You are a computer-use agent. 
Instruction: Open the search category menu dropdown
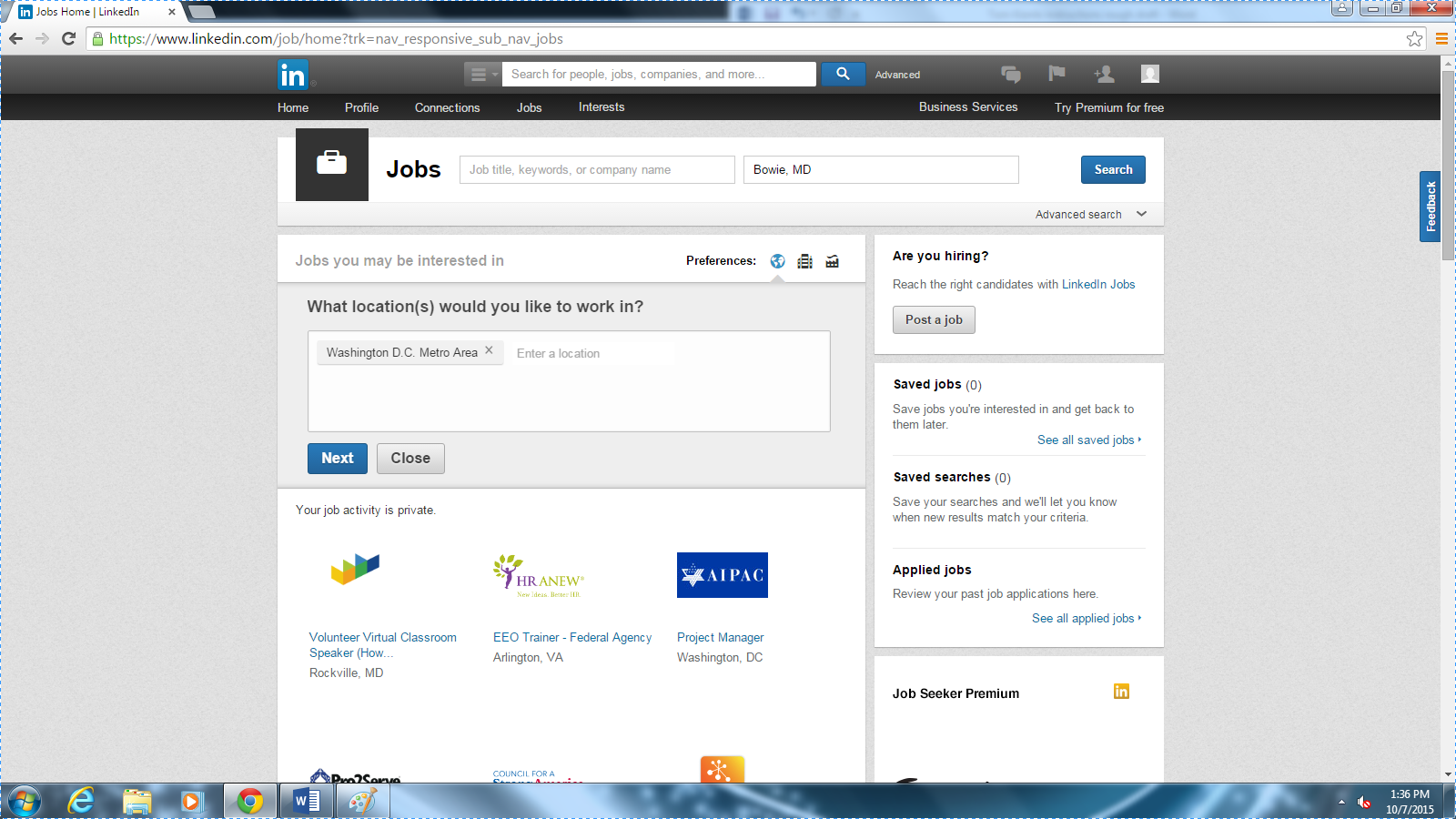[482, 75]
